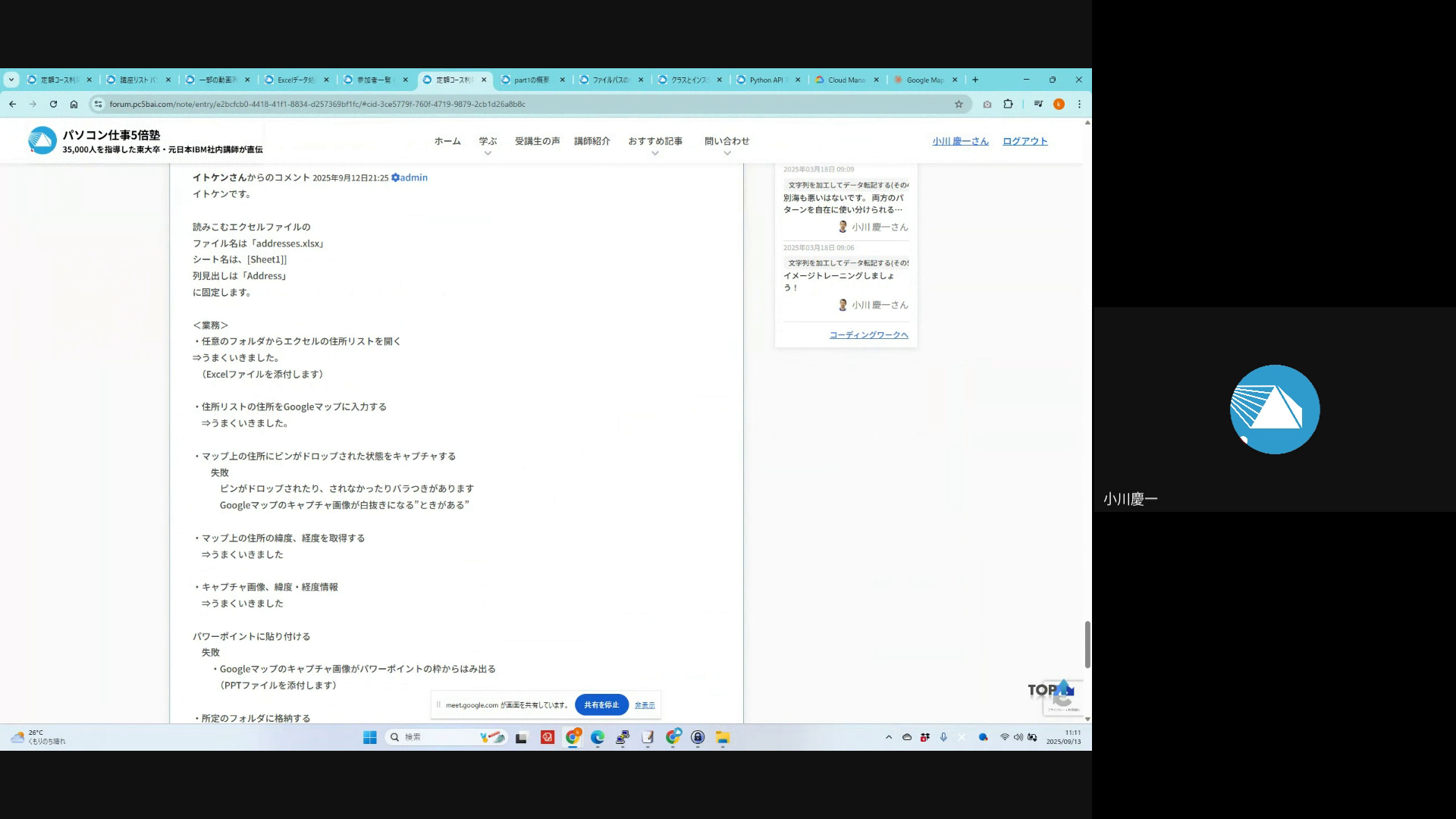
Task: Toggle the microphone icon in system tray
Action: (x=943, y=738)
